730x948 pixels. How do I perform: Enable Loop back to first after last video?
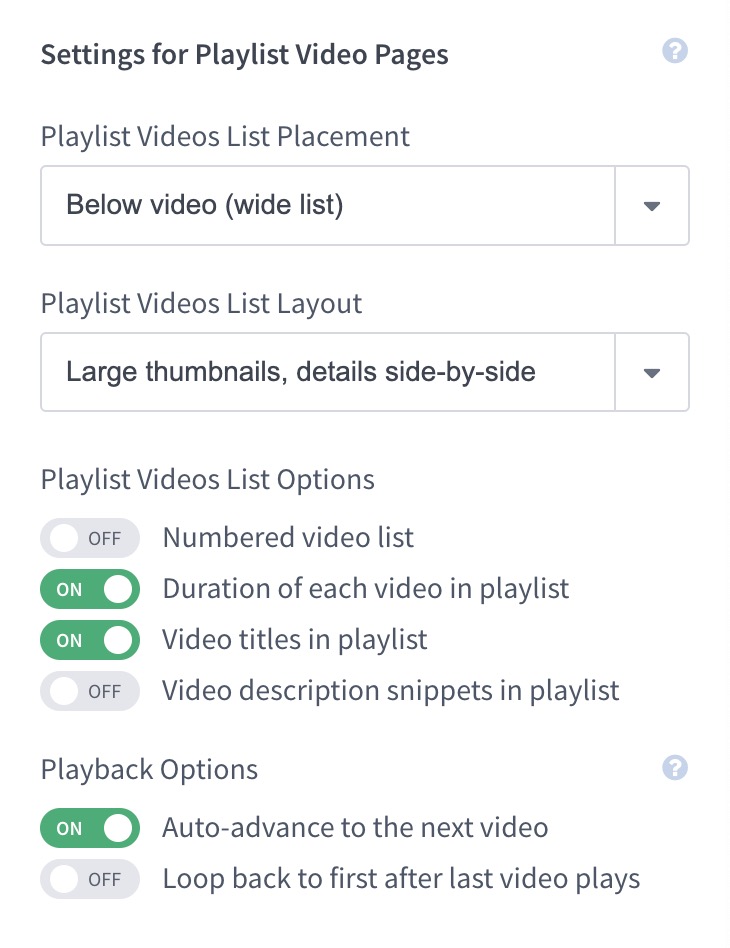point(89,879)
